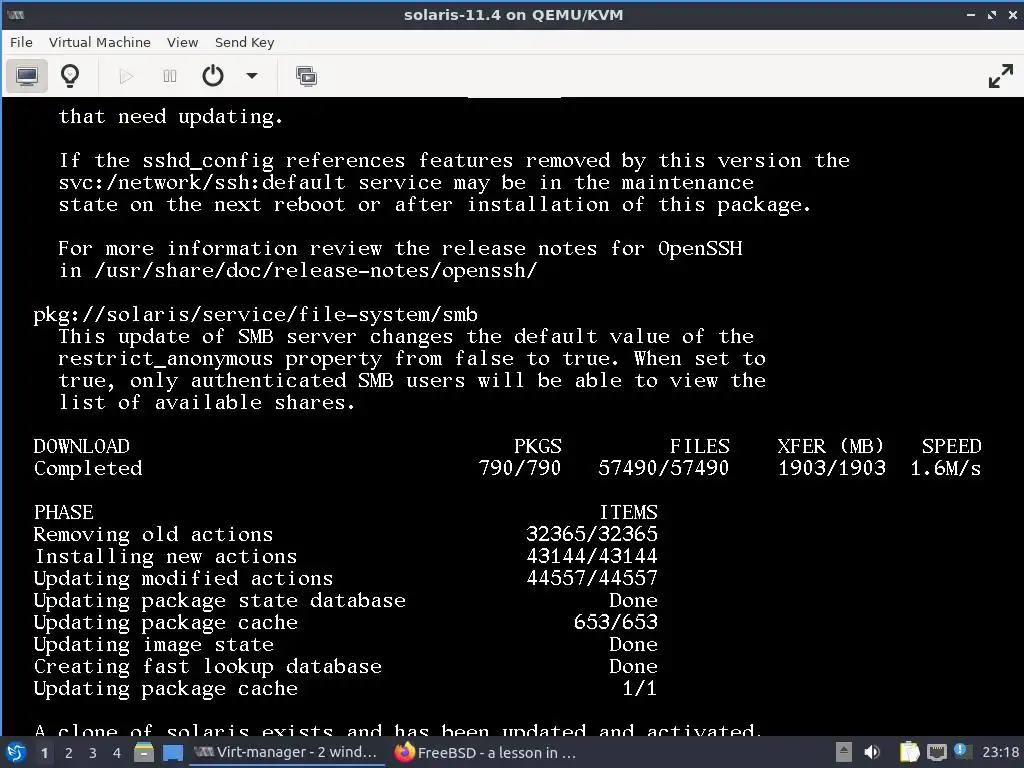Open the shutdown options dropdown arrow
The height and width of the screenshot is (768, 1024).
tap(251, 76)
